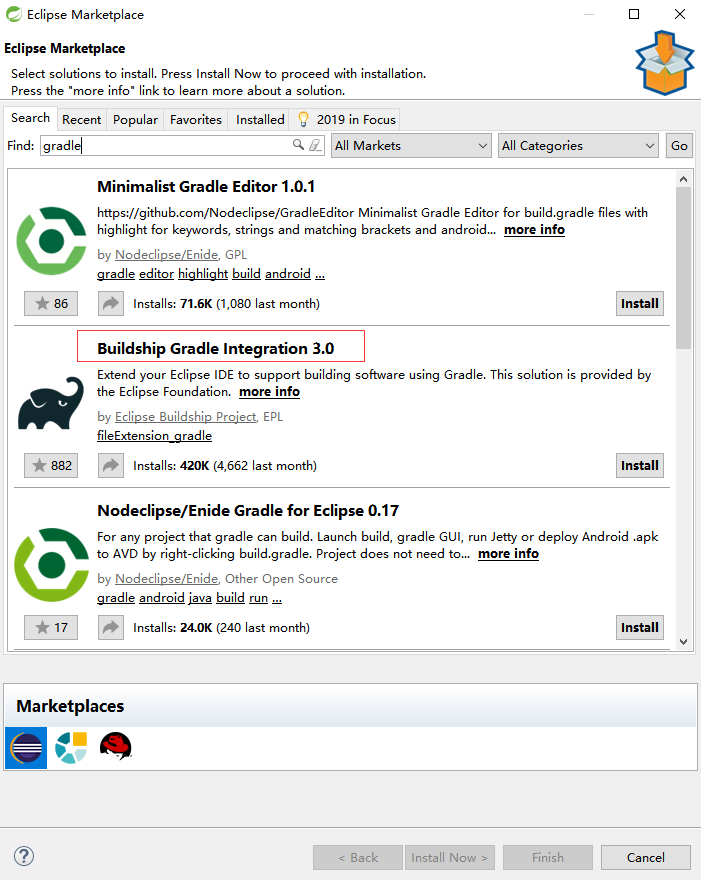The width and height of the screenshot is (701, 880).
Task: Select Nodeclipse/Enide Gradle for Eclipse 0.17 title
Action: coord(248,511)
